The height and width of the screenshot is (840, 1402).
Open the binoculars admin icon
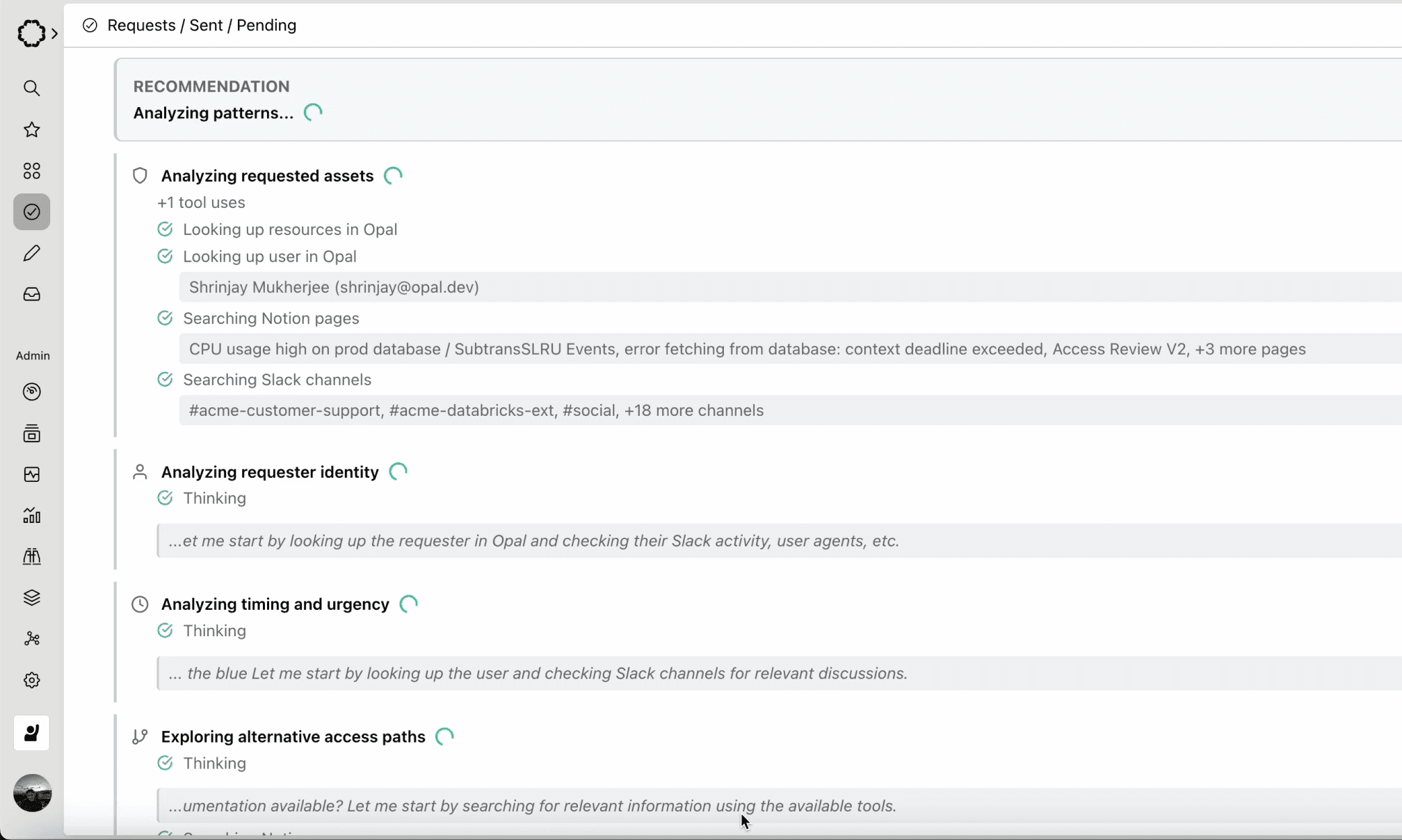pyautogui.click(x=31, y=556)
